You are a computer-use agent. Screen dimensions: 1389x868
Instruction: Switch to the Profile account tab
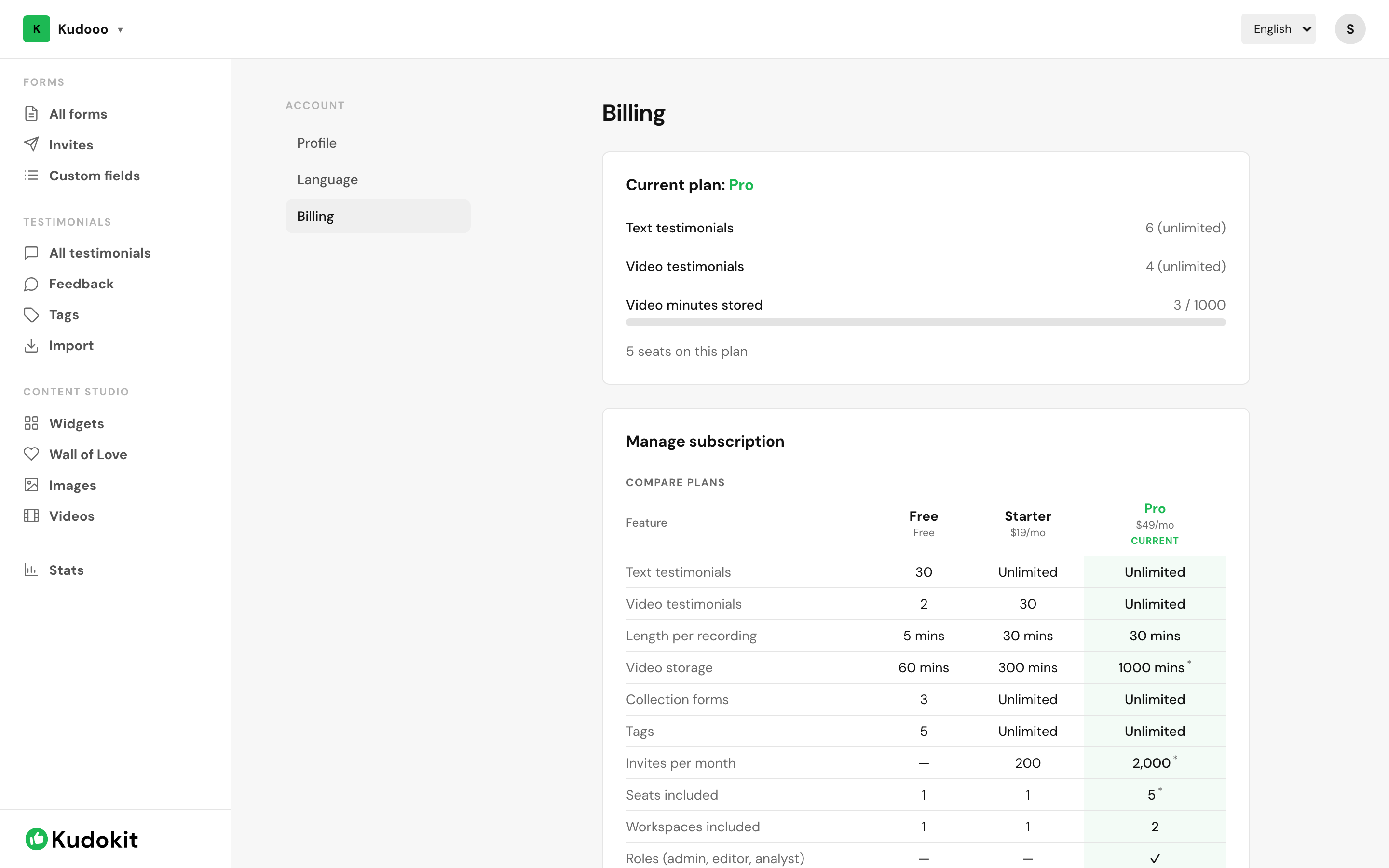click(x=378, y=143)
